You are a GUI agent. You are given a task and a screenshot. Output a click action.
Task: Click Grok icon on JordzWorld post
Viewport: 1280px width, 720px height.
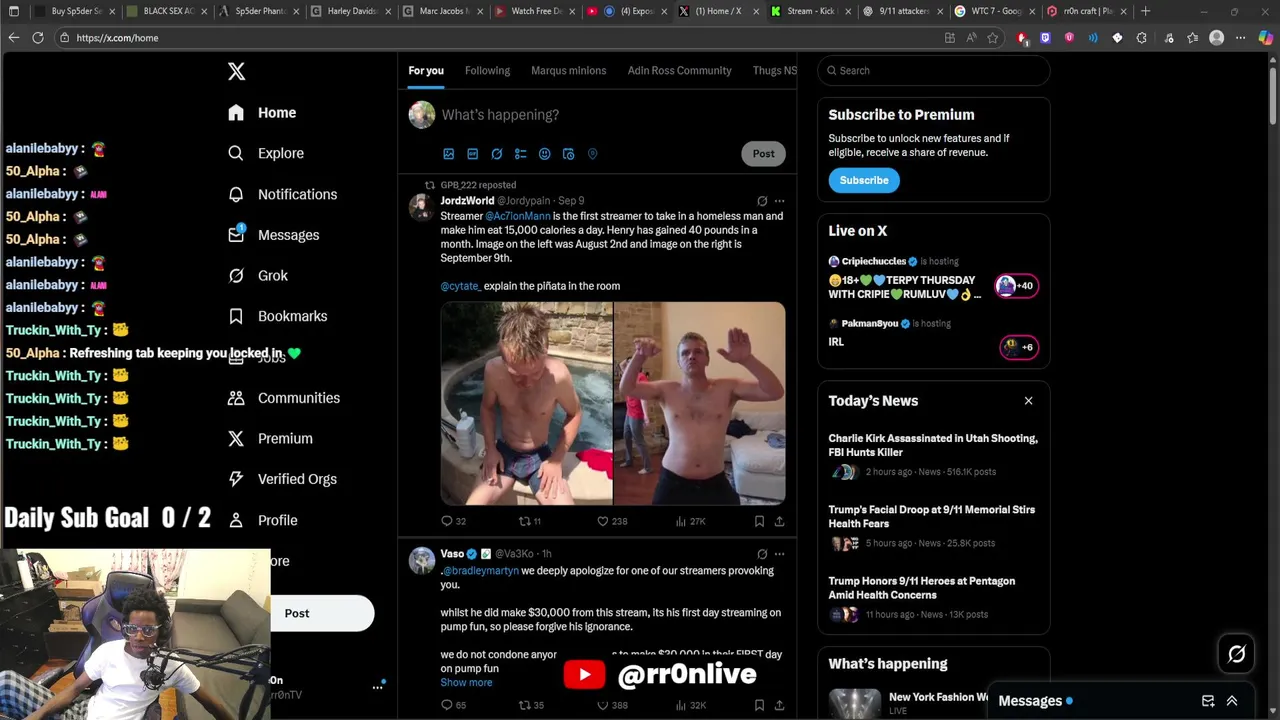[762, 201]
